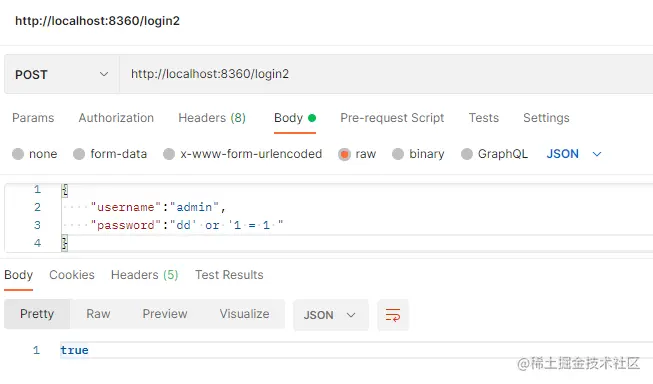Select Pretty response view
The height and width of the screenshot is (384, 653).
37,314
